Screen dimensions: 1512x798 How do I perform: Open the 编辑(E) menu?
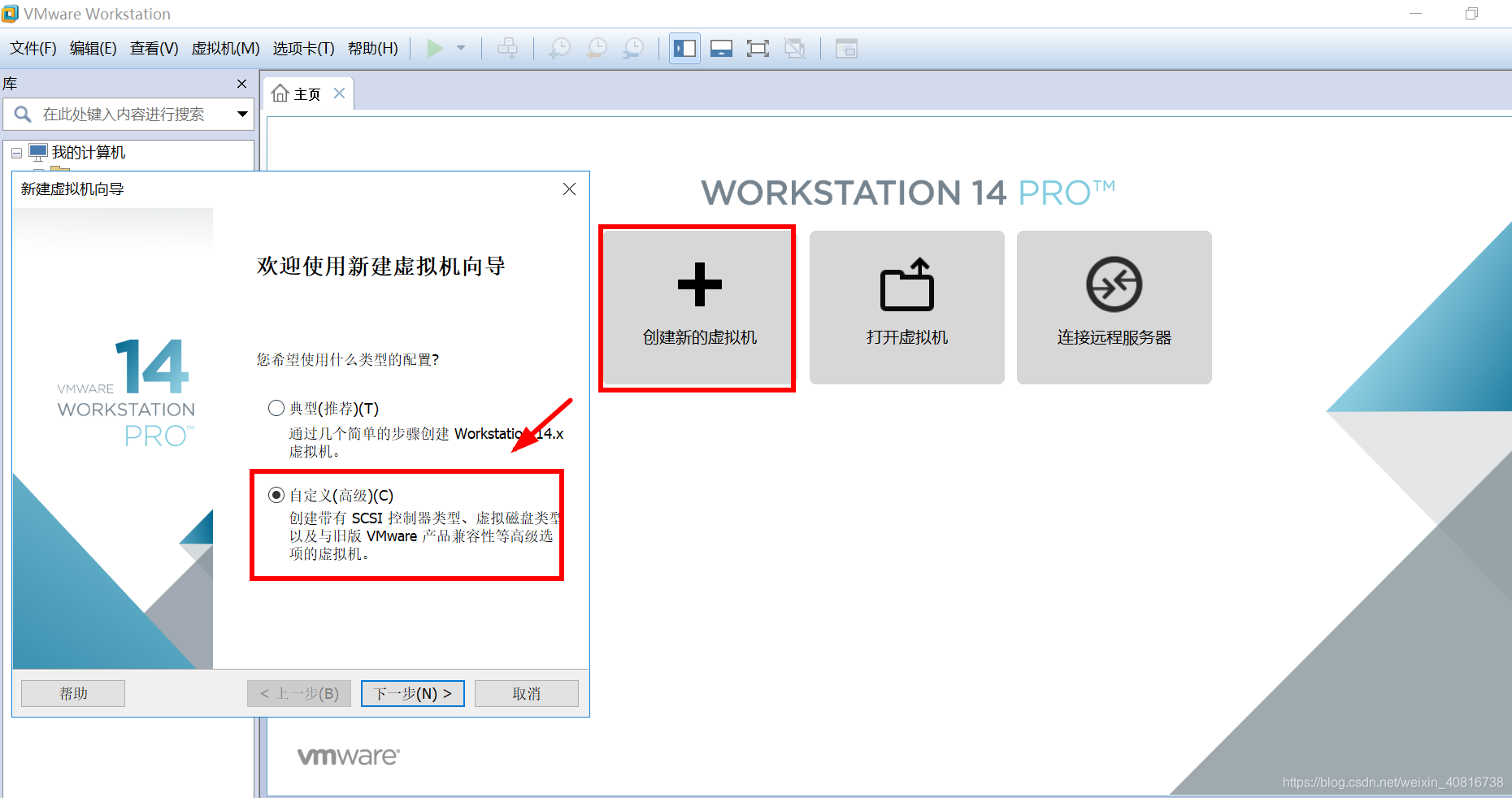click(93, 49)
